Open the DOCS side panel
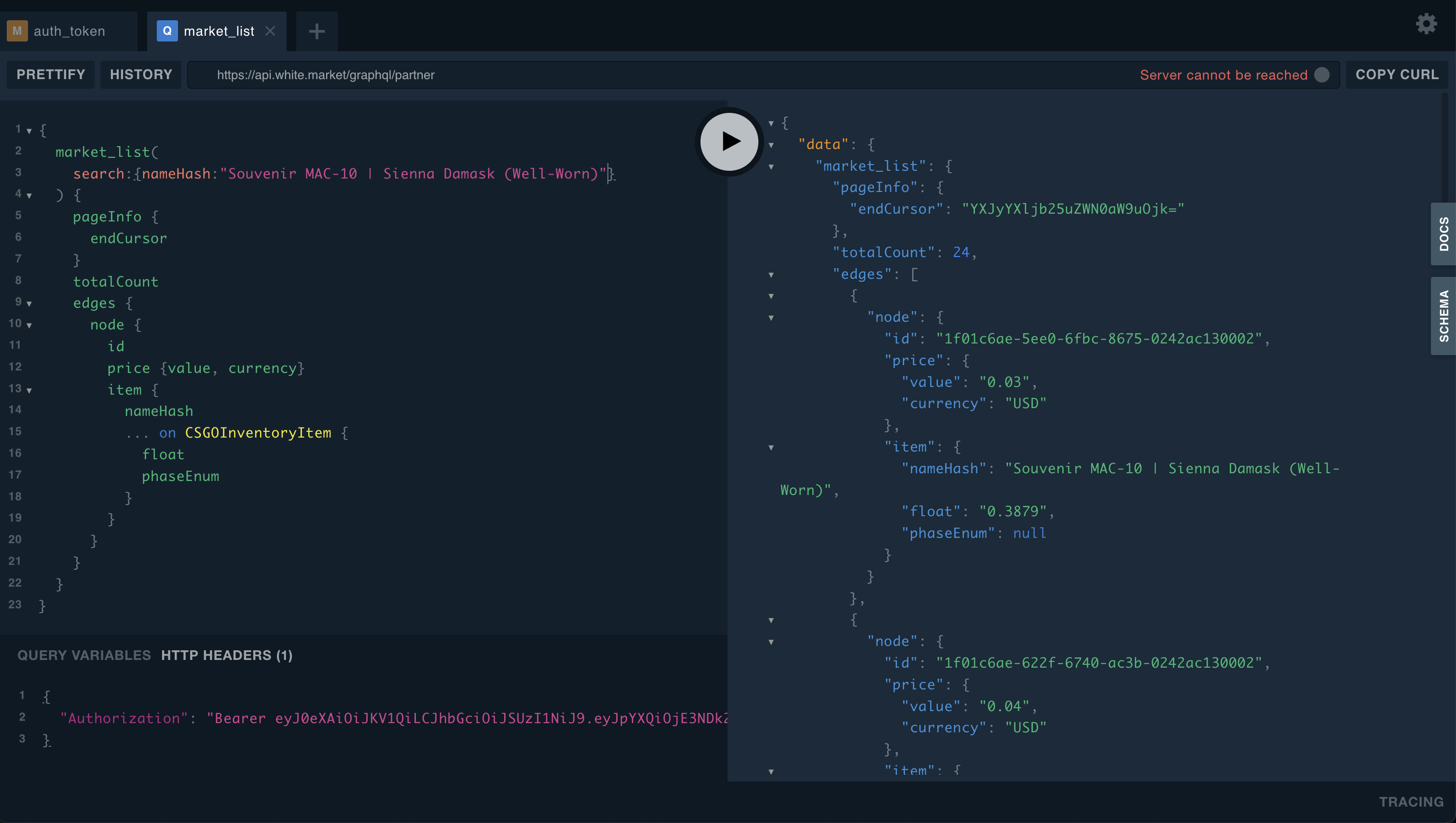Image resolution: width=1456 pixels, height=823 pixels. [x=1443, y=233]
